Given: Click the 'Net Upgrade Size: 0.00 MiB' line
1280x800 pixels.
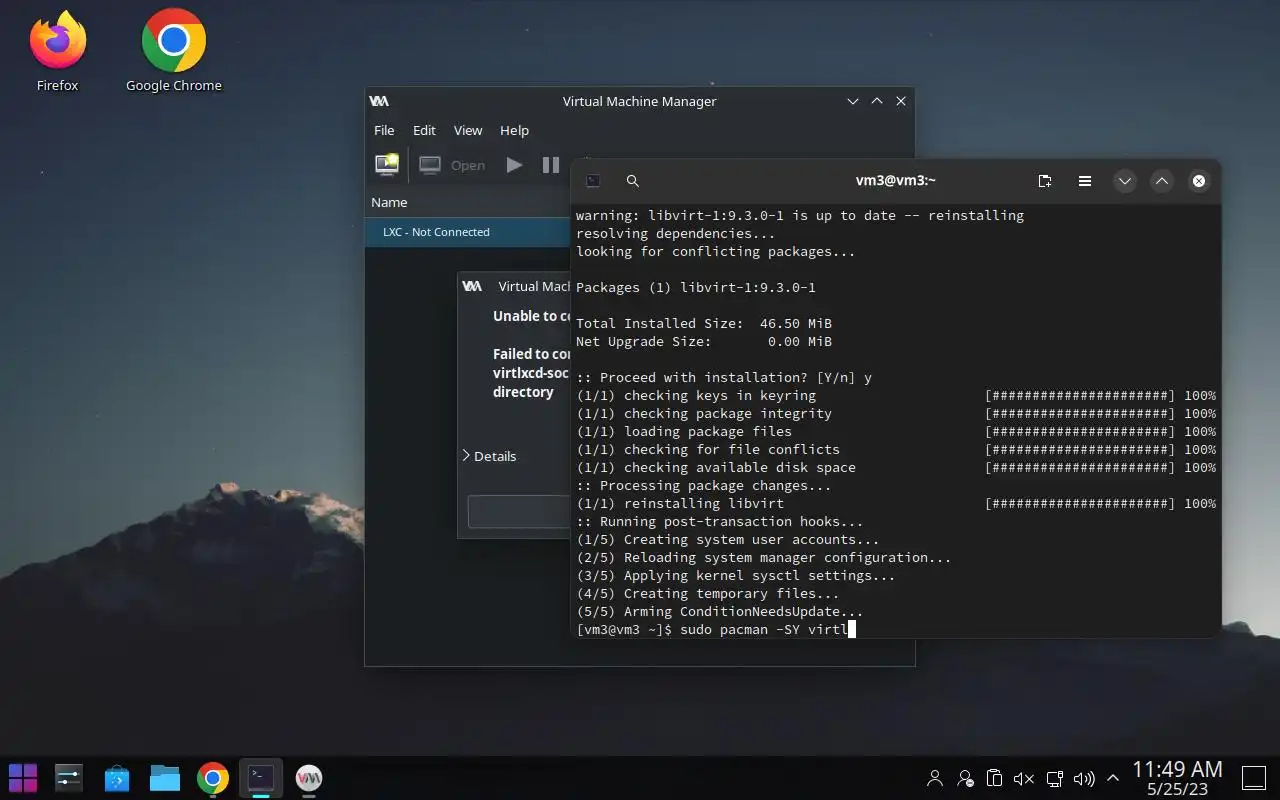Looking at the screenshot, I should 704,342.
